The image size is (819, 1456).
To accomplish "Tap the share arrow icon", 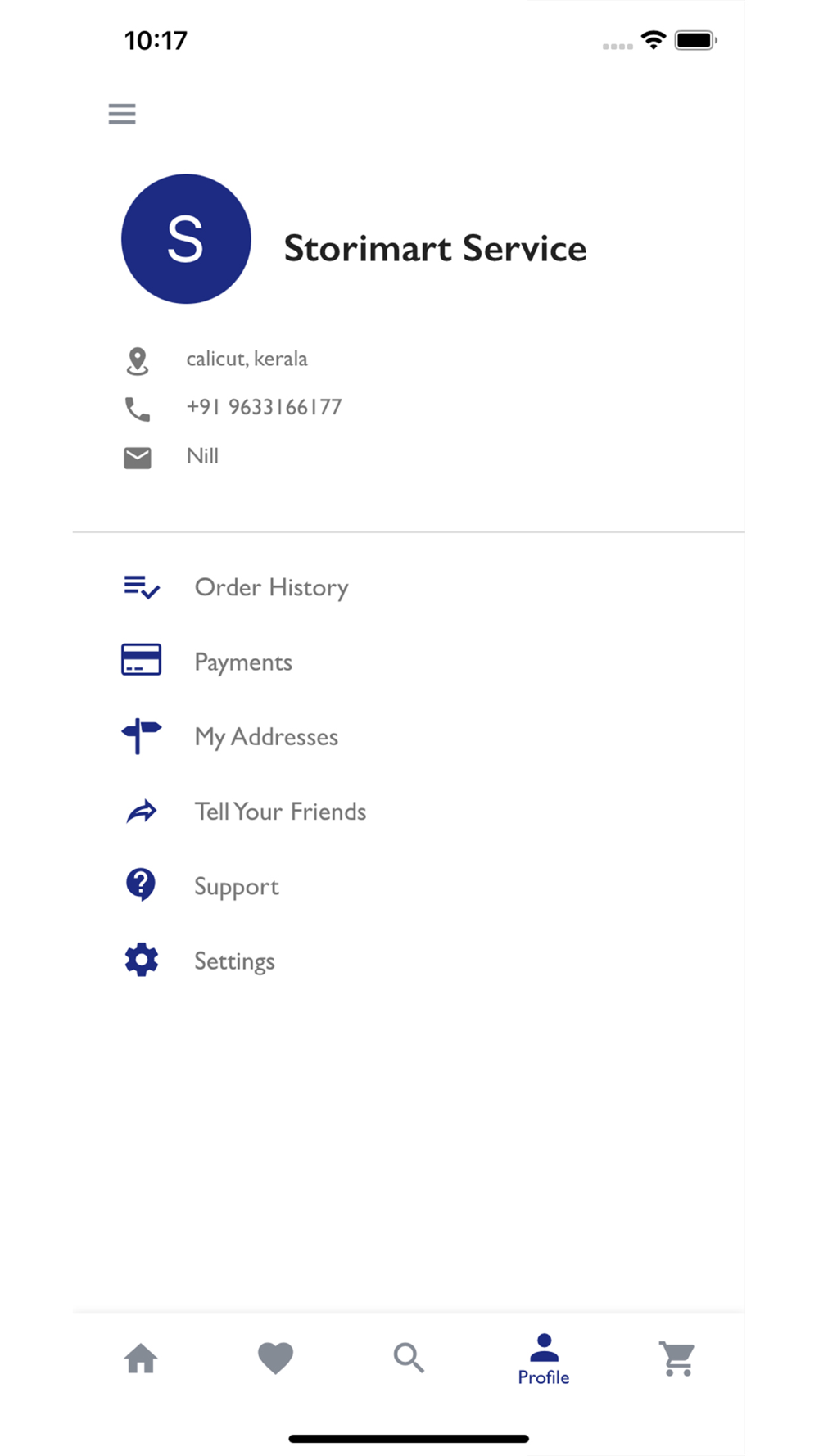I will [x=142, y=812].
